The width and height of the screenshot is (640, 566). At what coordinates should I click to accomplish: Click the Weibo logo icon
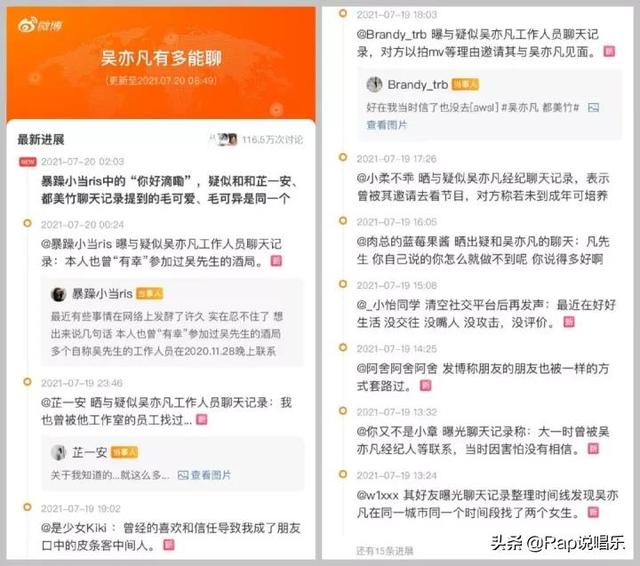[x=40, y=25]
